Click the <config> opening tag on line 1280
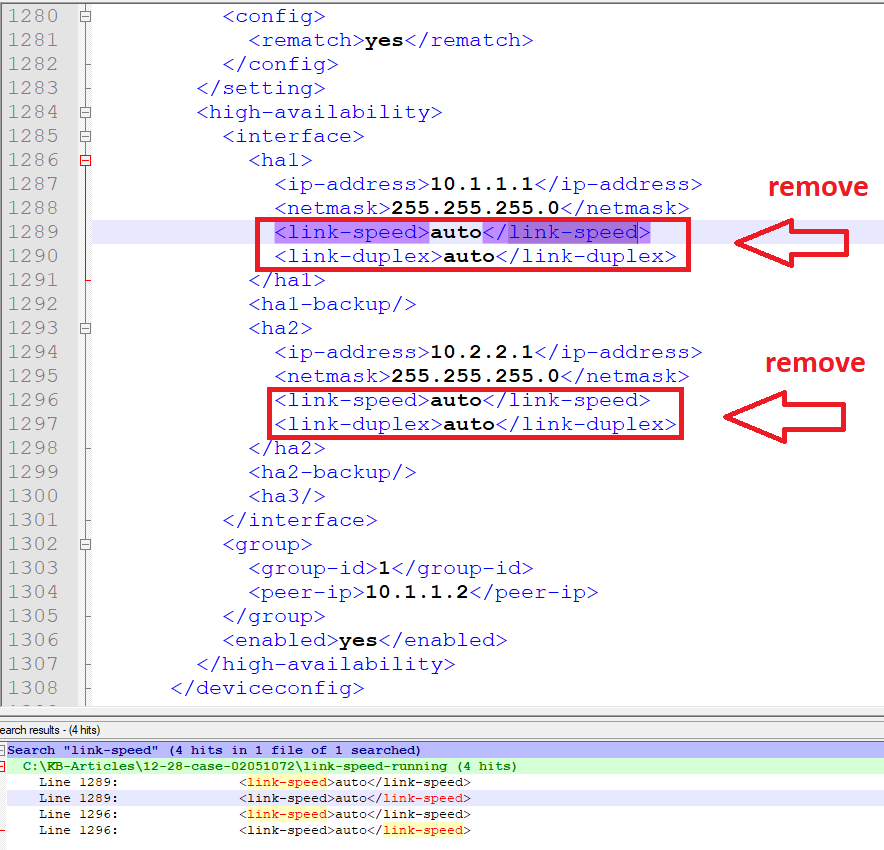The height and width of the screenshot is (850, 884). 274,16
